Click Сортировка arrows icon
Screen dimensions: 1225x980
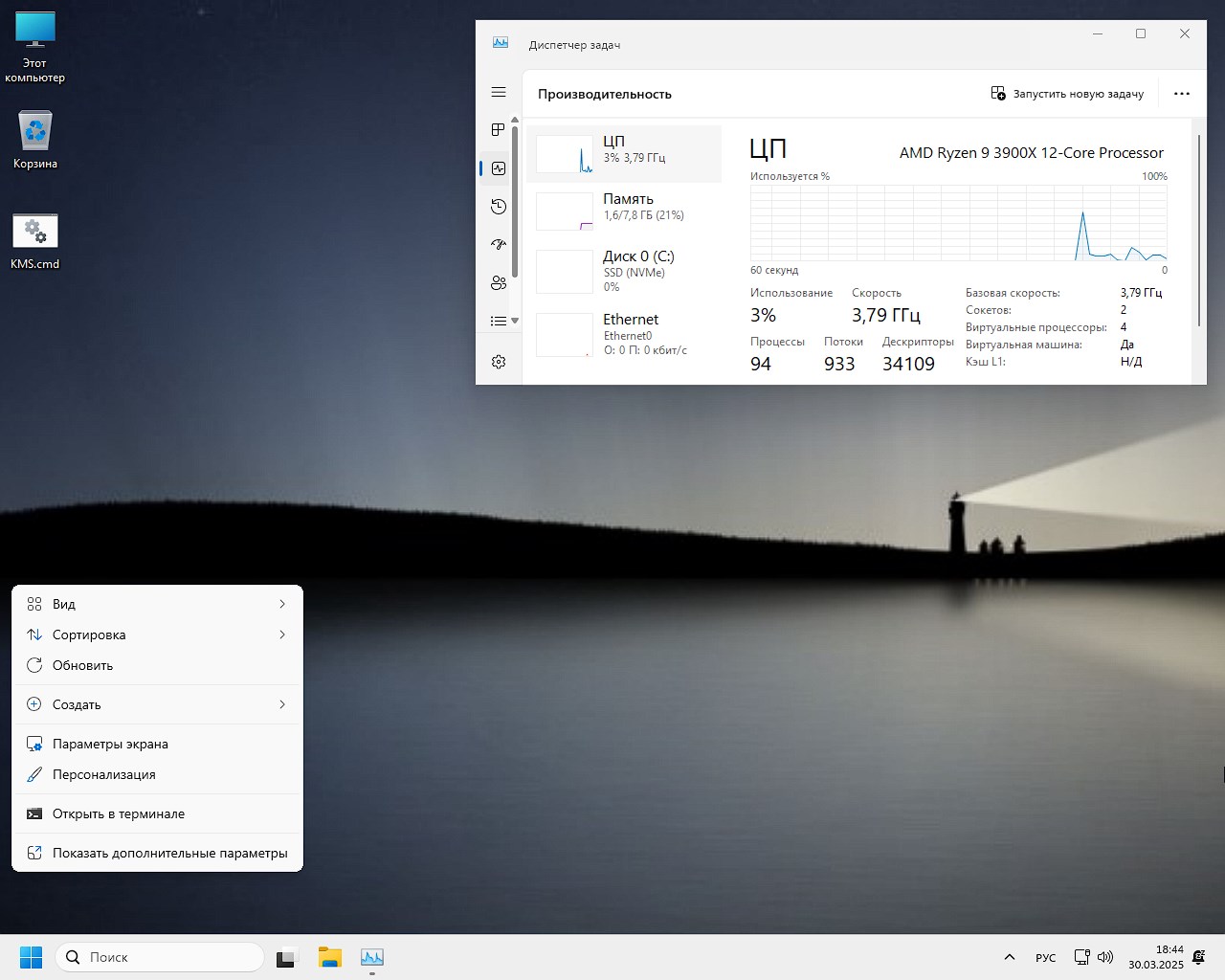click(x=34, y=635)
